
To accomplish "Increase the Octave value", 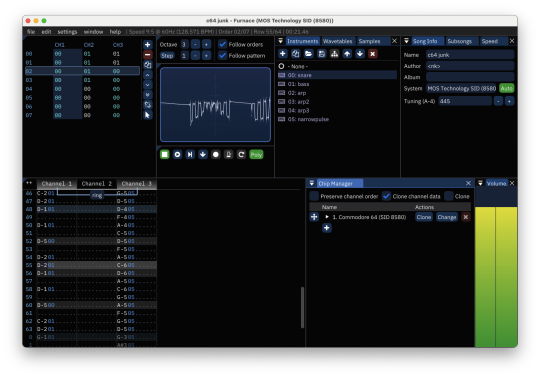I will point(206,44).
